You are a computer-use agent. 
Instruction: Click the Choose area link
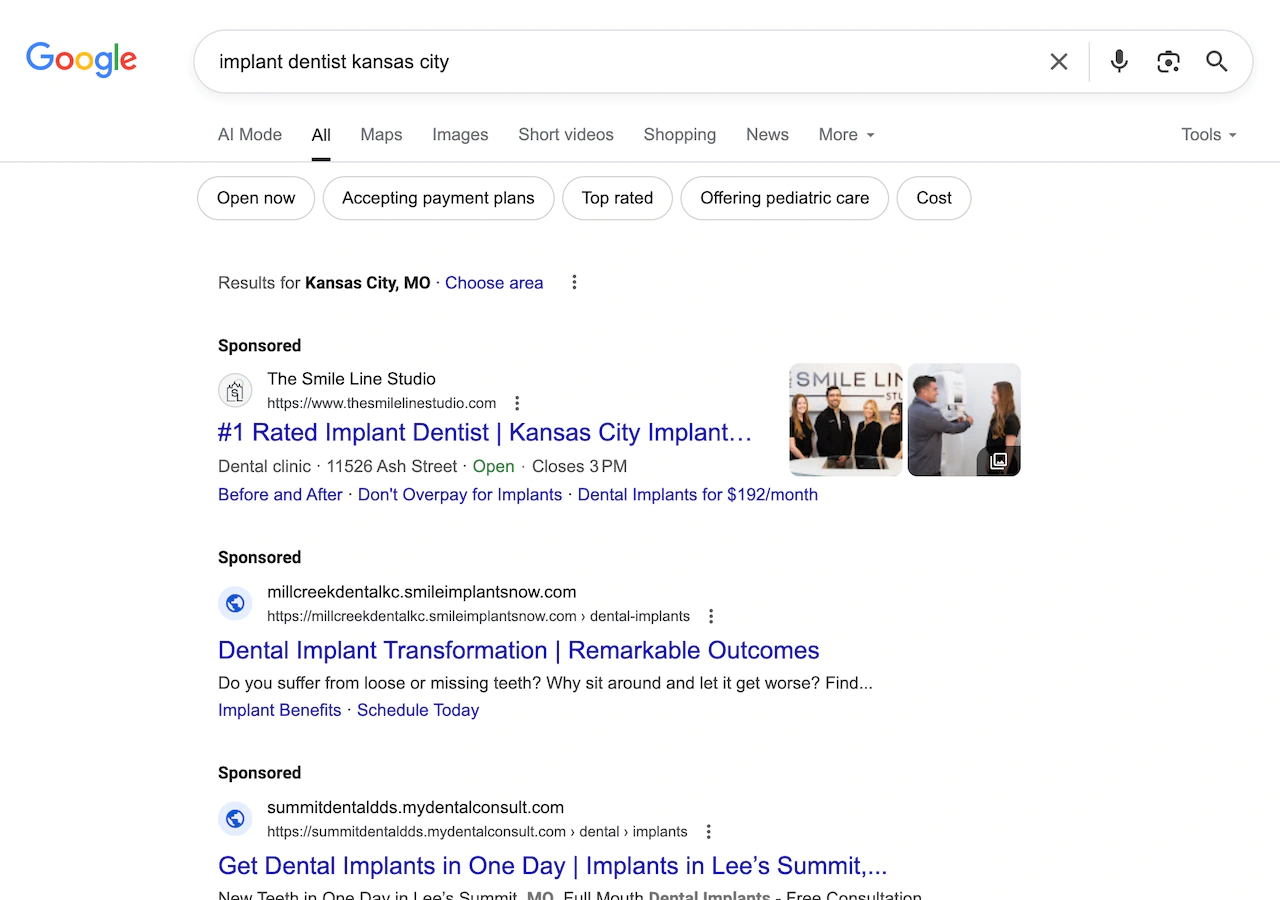[494, 283]
